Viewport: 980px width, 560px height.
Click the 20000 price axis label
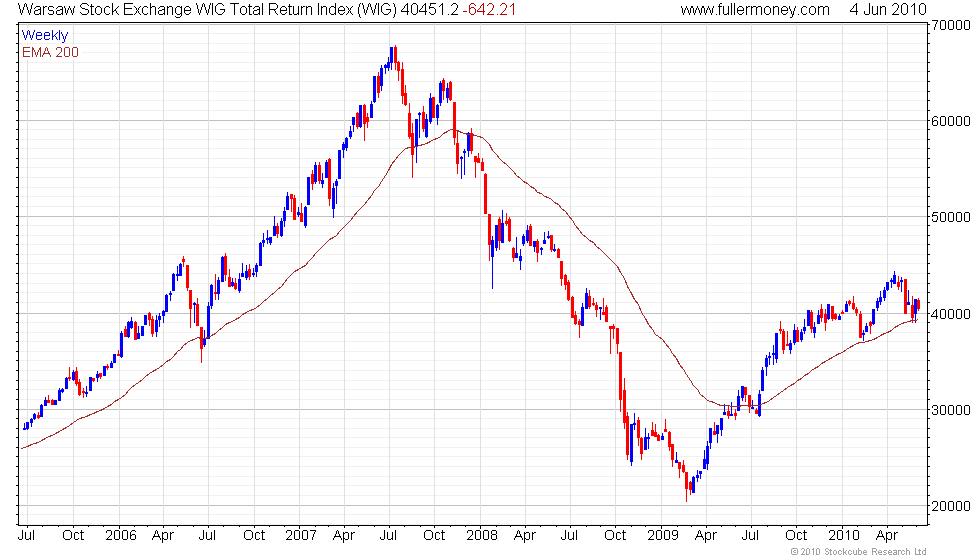[x=950, y=506]
